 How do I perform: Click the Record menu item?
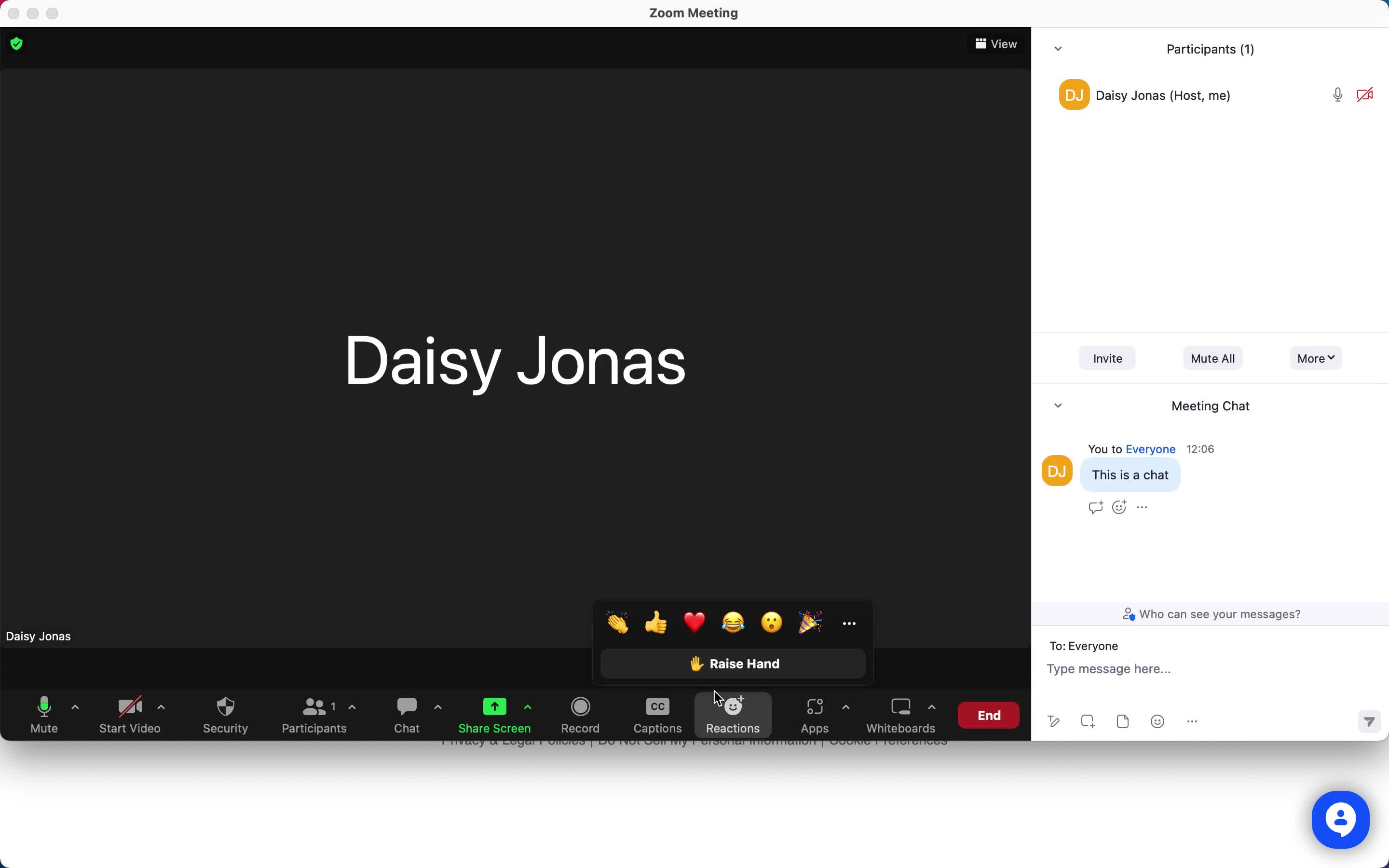pyautogui.click(x=580, y=715)
